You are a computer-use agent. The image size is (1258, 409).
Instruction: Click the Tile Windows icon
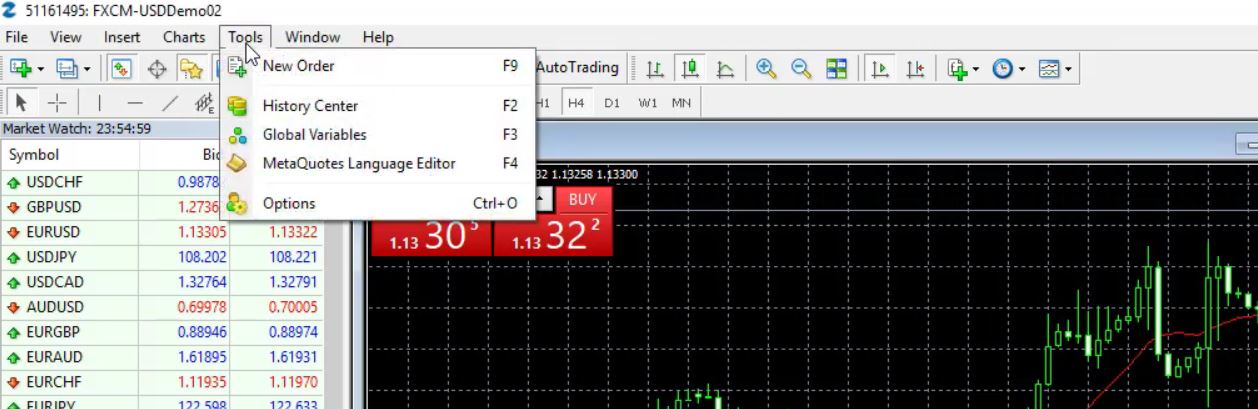[837, 68]
